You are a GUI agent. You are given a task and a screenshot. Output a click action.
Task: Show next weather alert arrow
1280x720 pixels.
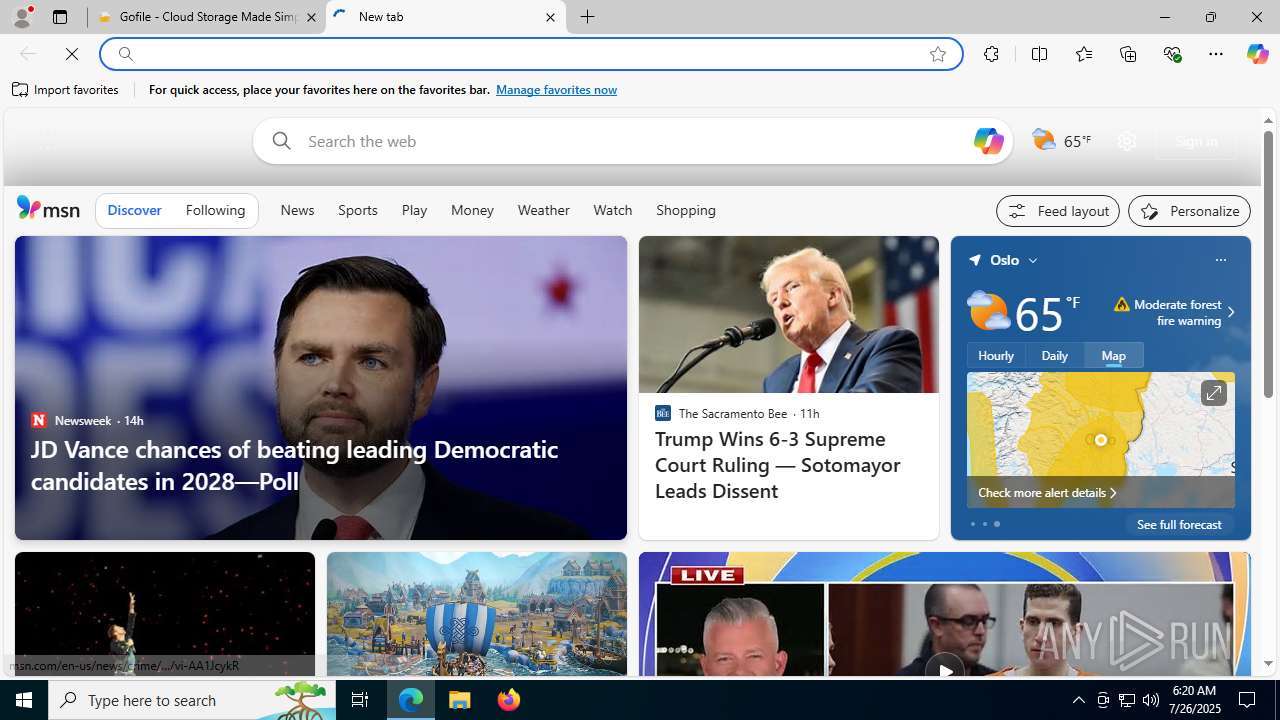[1230, 313]
